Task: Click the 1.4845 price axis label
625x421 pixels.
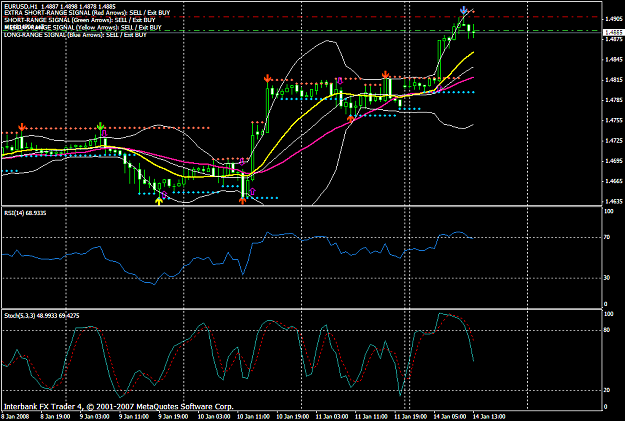Action: pos(613,59)
